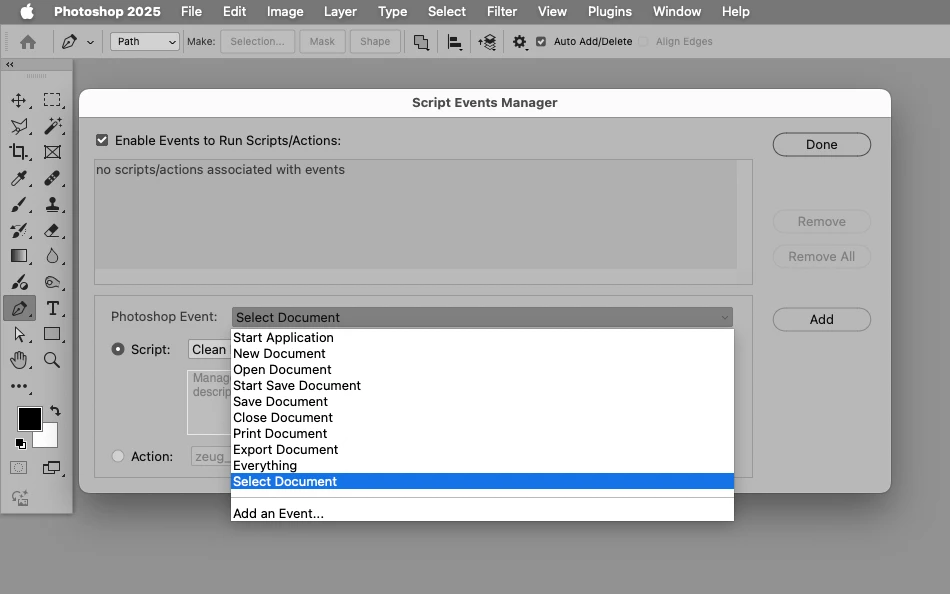This screenshot has width=950, height=594.
Task: Select the Zoom tool
Action: pos(52,360)
